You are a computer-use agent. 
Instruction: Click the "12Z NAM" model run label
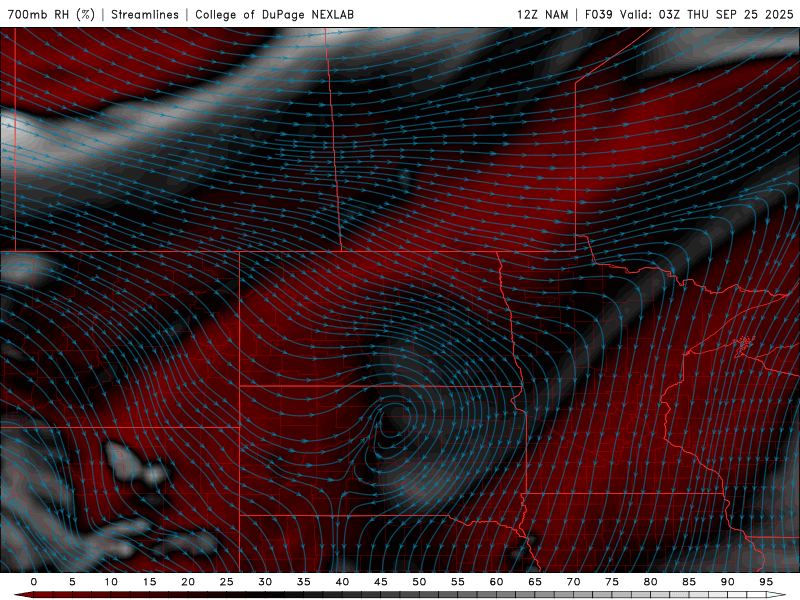tap(542, 14)
